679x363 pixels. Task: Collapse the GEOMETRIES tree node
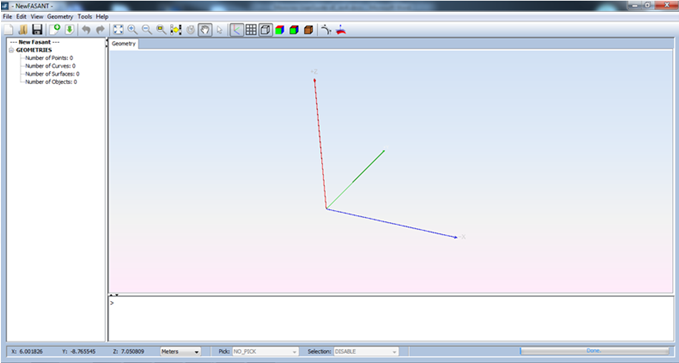tap(11, 50)
